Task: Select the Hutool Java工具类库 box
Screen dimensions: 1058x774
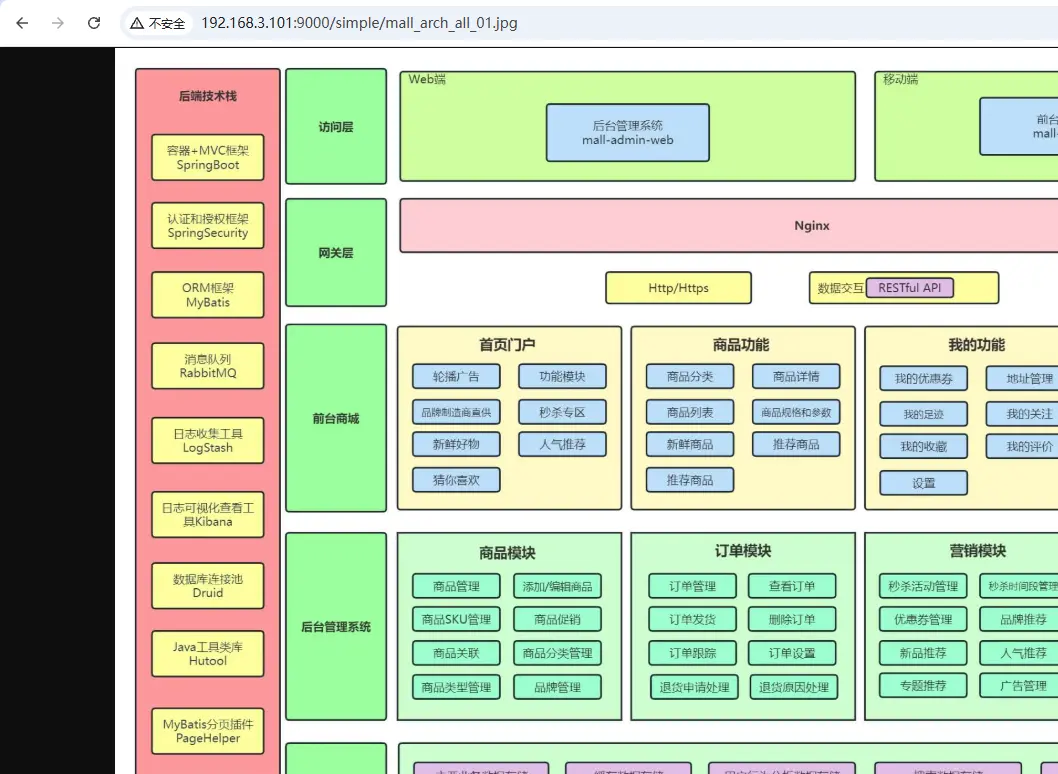Action: point(208,654)
